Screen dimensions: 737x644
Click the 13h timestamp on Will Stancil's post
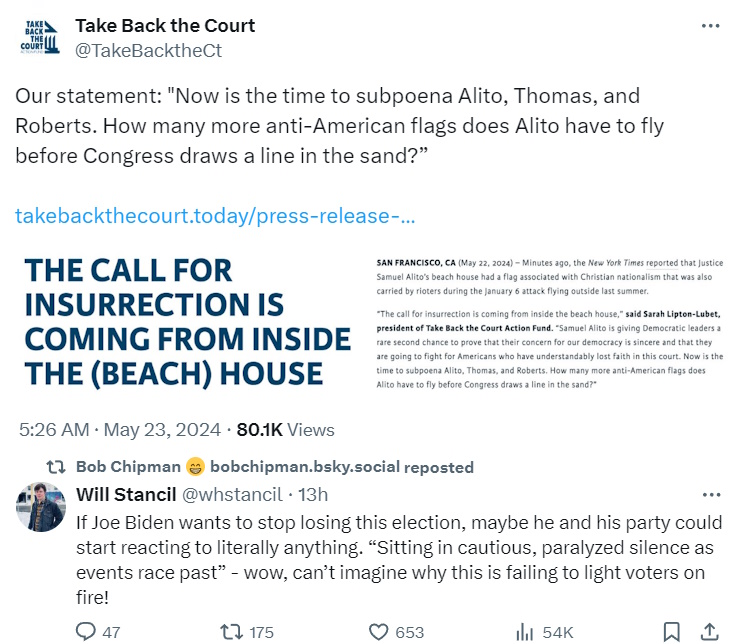click(313, 494)
